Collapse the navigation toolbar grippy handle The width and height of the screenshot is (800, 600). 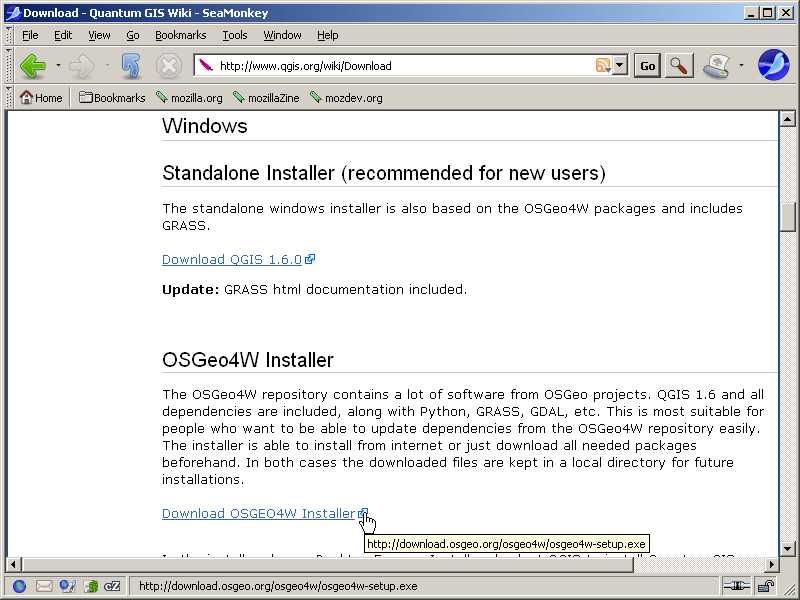click(9, 65)
